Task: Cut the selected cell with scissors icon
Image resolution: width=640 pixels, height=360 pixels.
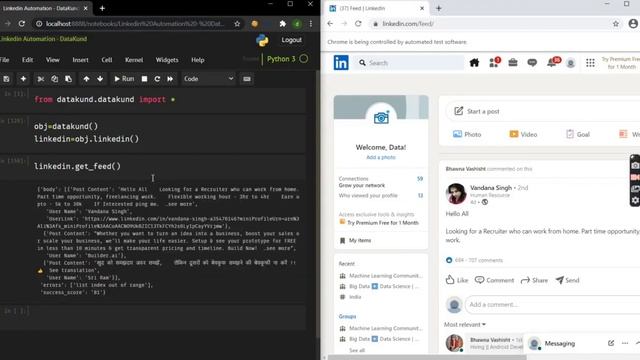Action: [x=40, y=79]
